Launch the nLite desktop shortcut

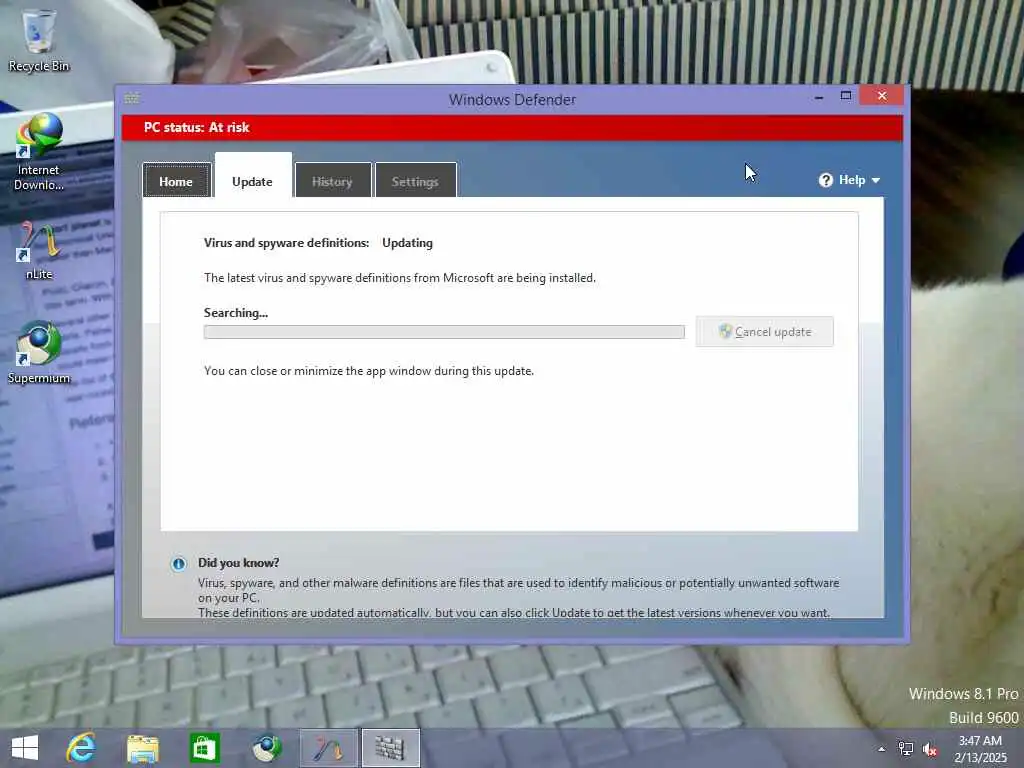[39, 251]
